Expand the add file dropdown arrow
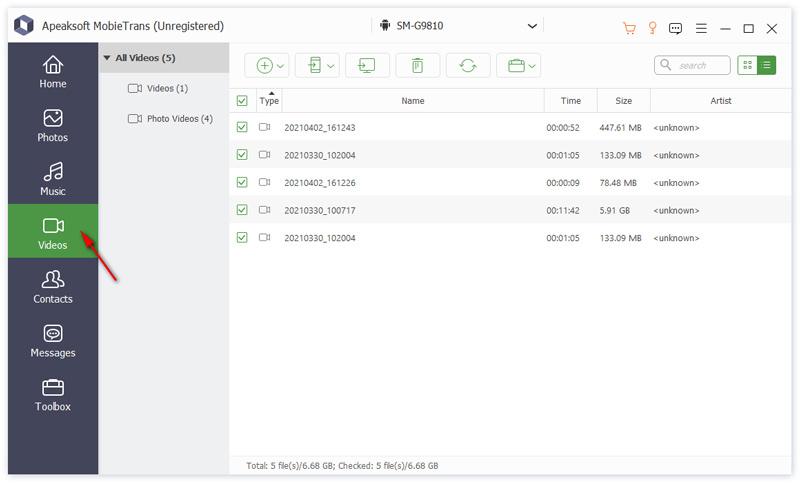The width and height of the screenshot is (800, 483). coord(281,66)
